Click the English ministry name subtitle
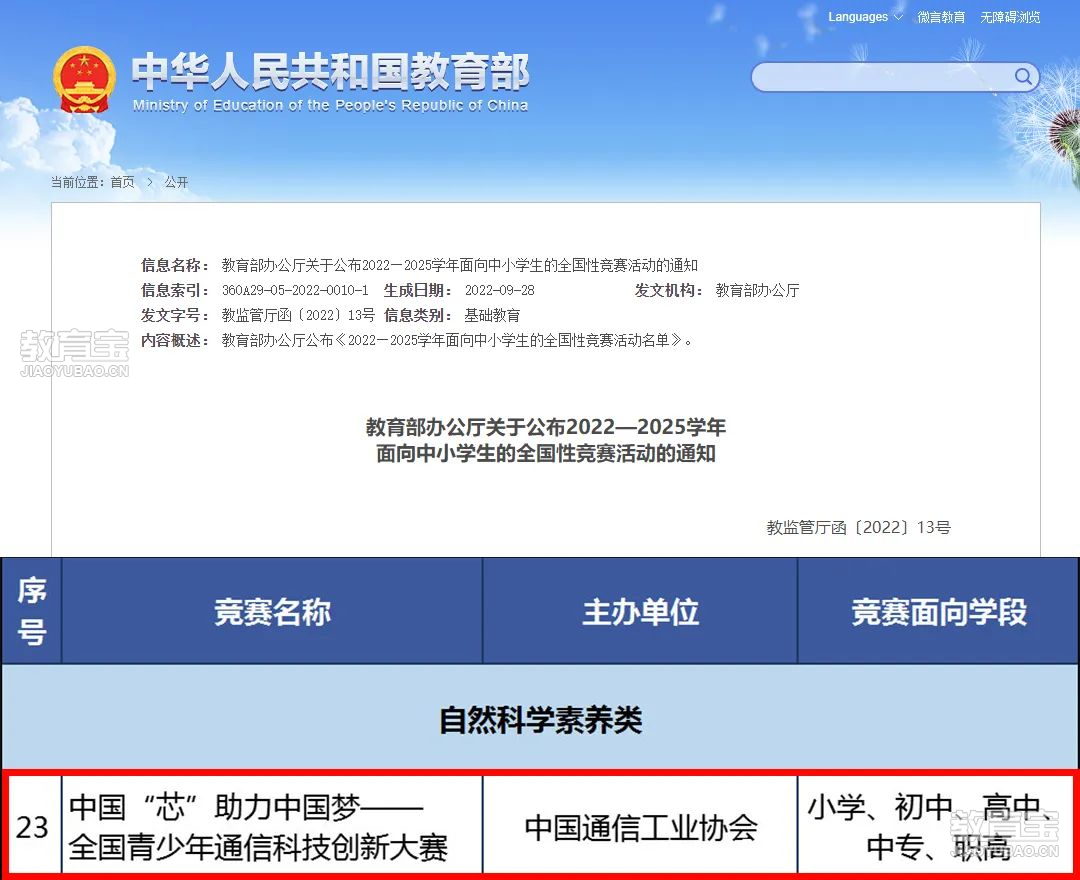The width and height of the screenshot is (1080, 880). click(x=330, y=105)
